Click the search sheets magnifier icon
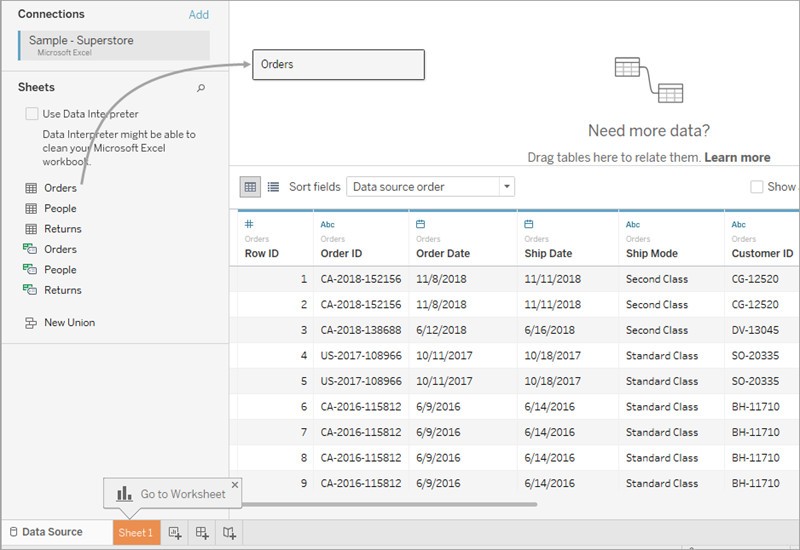800x550 pixels. click(x=201, y=88)
